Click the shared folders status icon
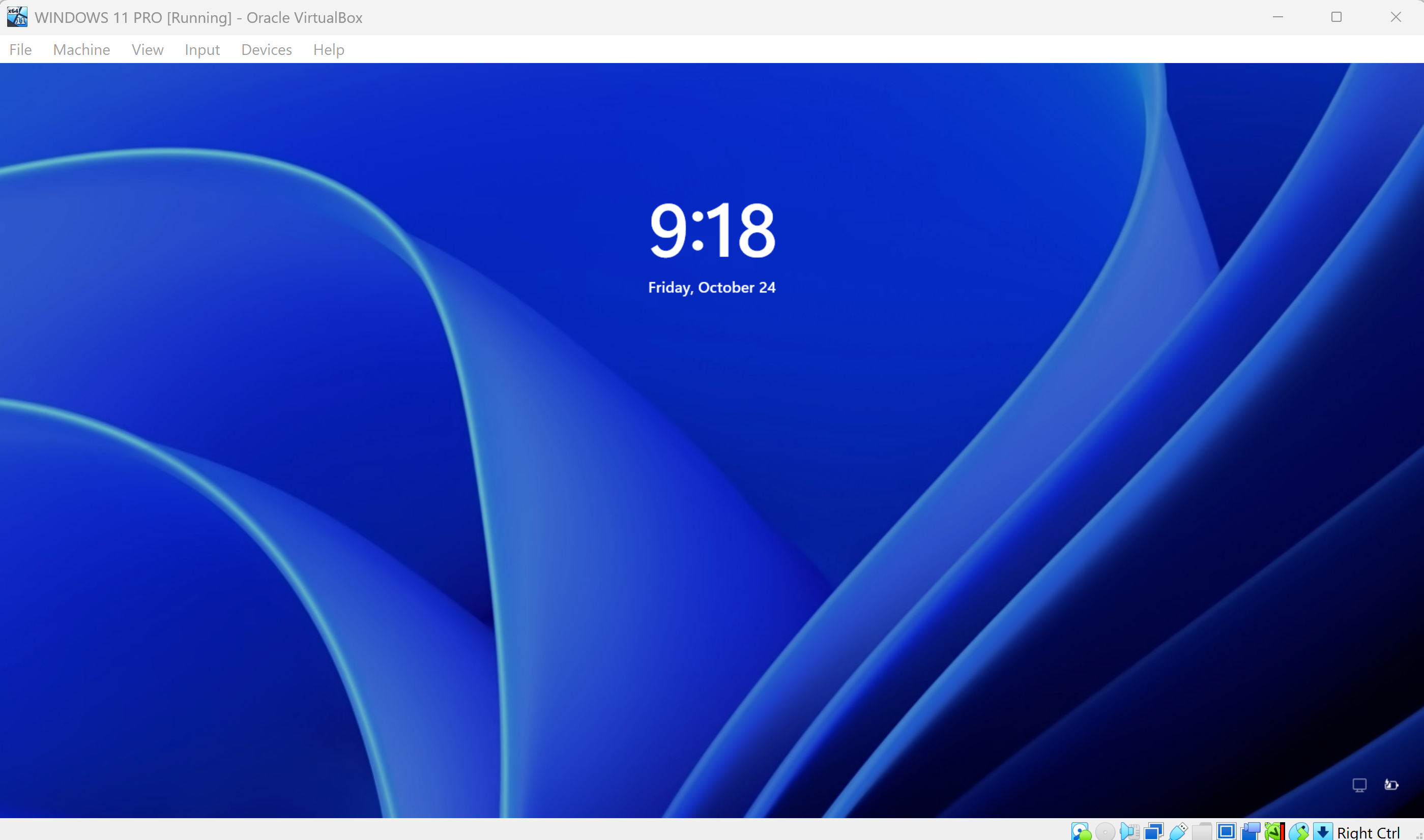The image size is (1424, 840). [x=1202, y=831]
